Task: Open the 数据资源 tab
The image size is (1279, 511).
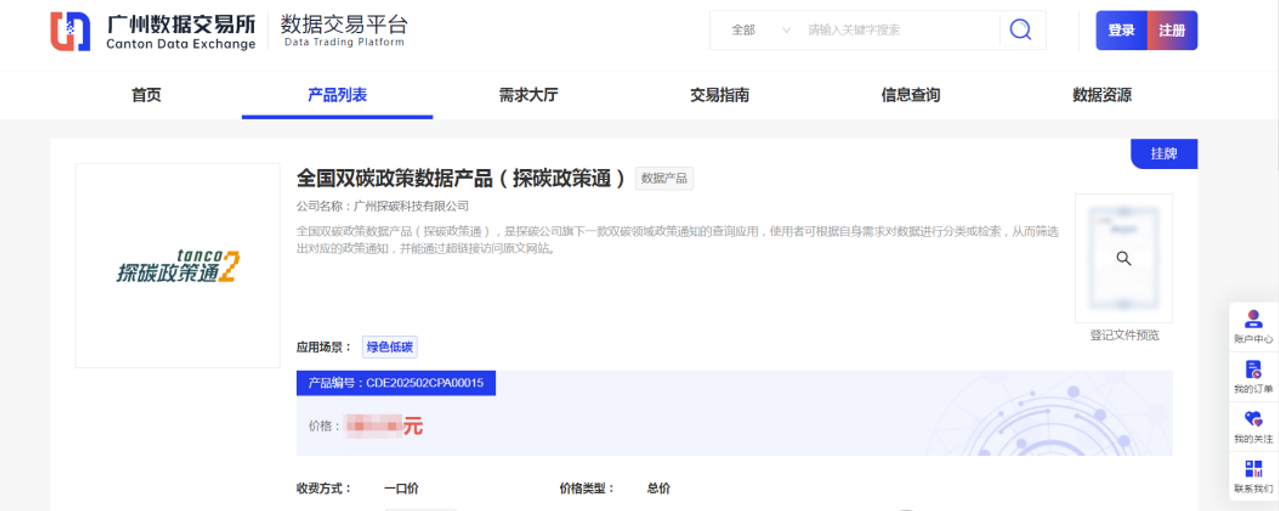Action: (1102, 95)
